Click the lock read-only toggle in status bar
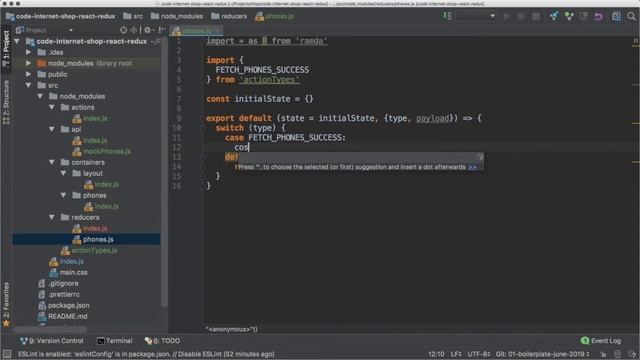Image resolution: width=640 pixels, height=360 pixels. click(x=603, y=354)
